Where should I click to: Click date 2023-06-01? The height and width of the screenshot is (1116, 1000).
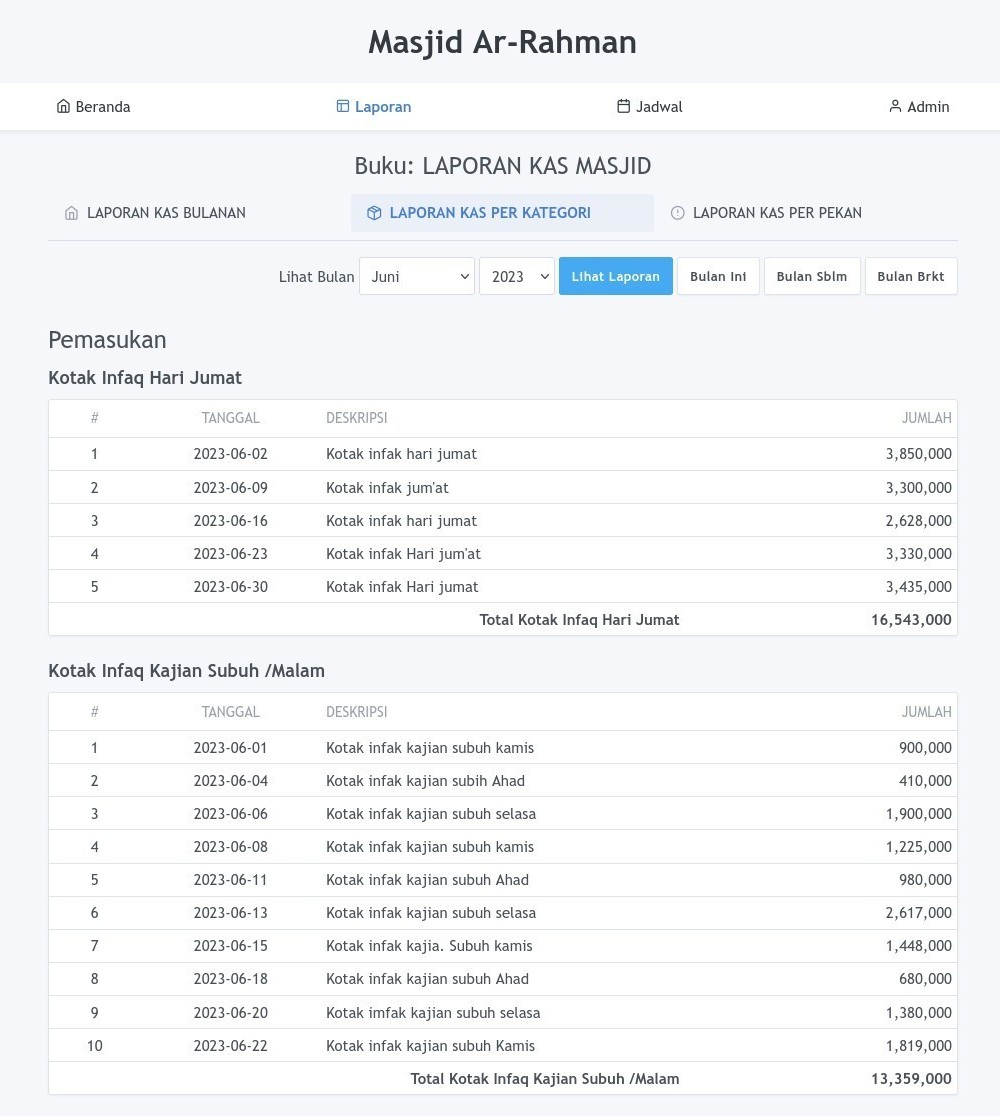tap(231, 748)
